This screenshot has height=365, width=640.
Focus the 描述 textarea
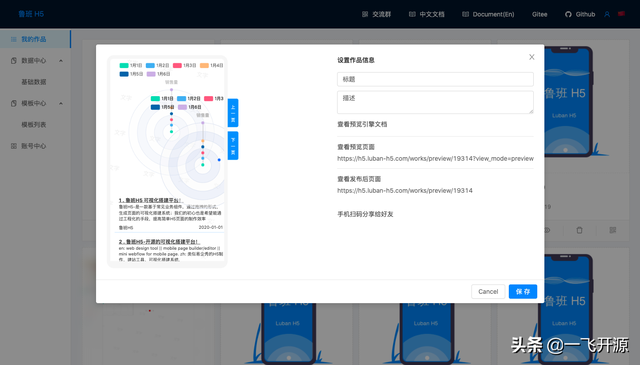(435, 102)
